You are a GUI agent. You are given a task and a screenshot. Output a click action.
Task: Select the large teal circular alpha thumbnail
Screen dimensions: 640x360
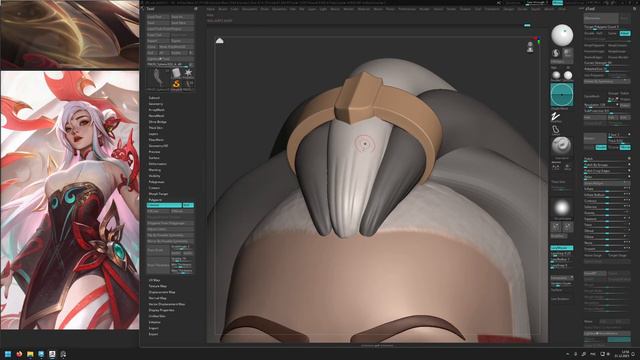[x=562, y=95]
